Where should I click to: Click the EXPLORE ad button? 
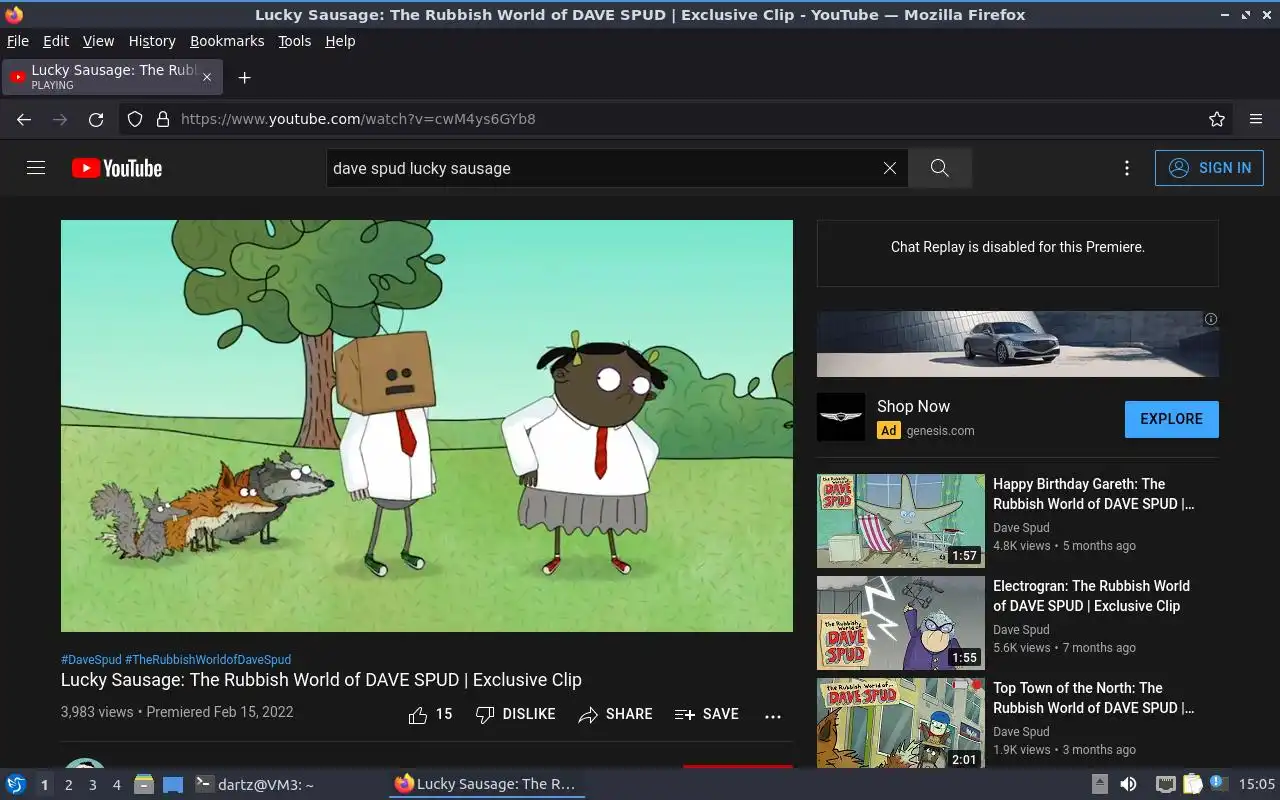(1171, 419)
